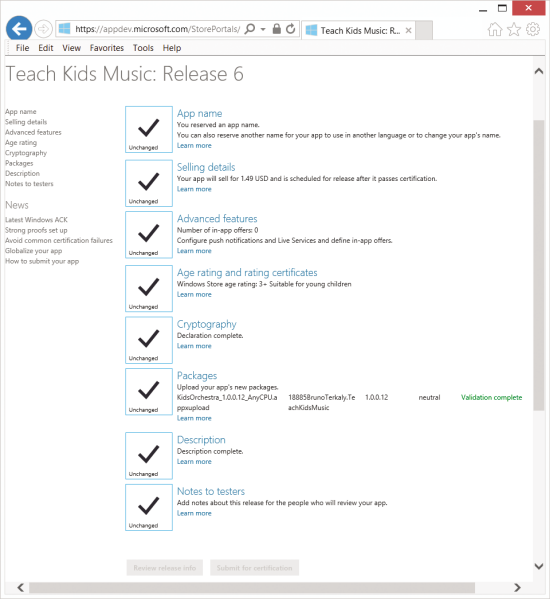Select Selling details in left sidebar
The height and width of the screenshot is (599, 550).
click(x=26, y=122)
